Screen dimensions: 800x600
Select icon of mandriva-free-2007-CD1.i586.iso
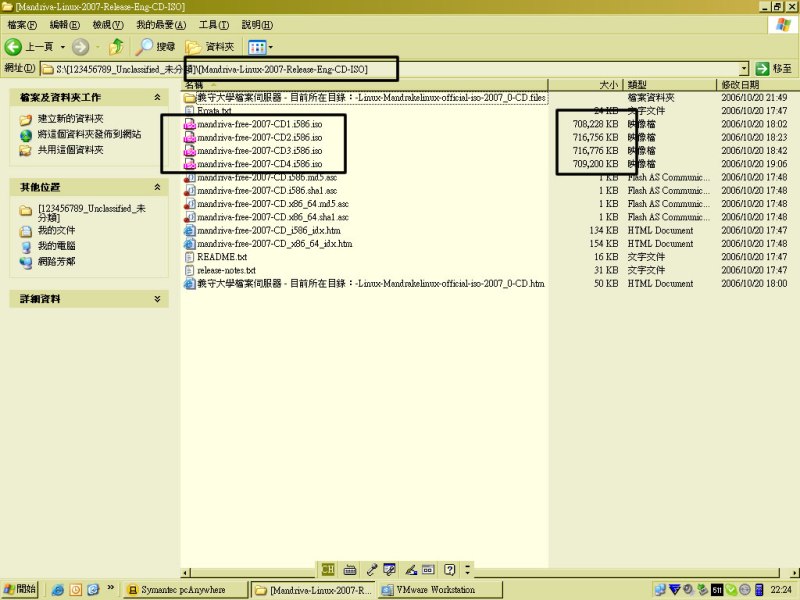click(190, 124)
